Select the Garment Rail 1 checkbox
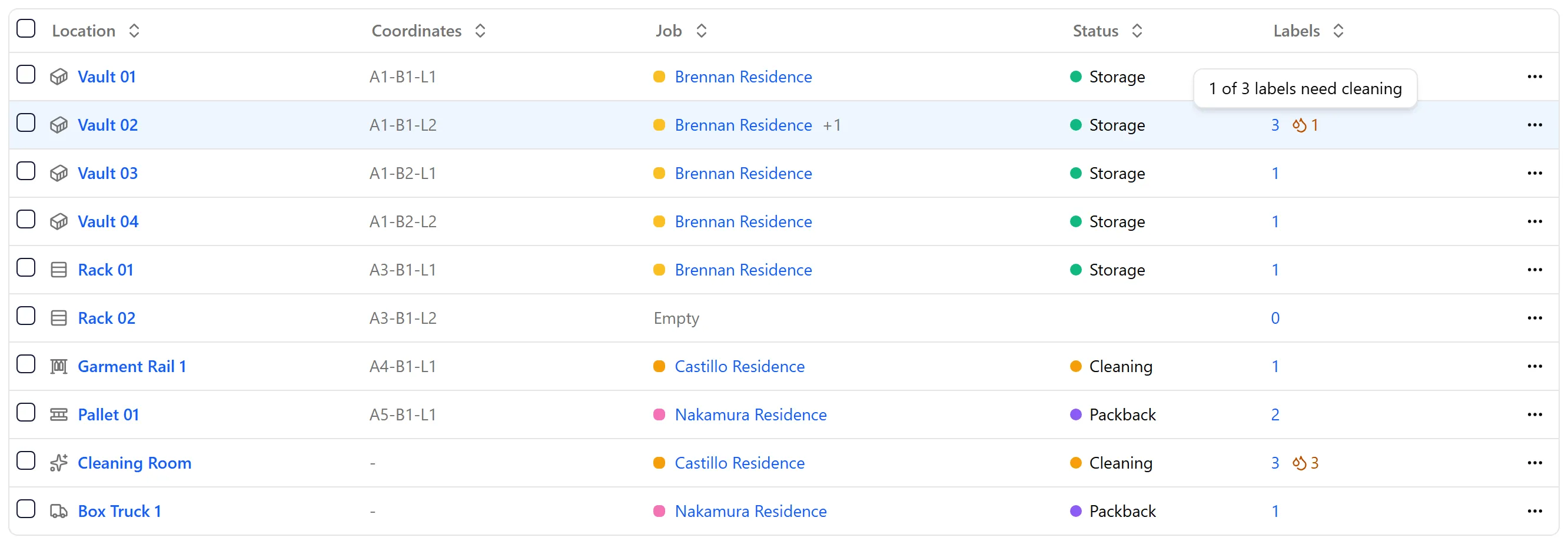The height and width of the screenshot is (544, 1568). [x=25, y=364]
